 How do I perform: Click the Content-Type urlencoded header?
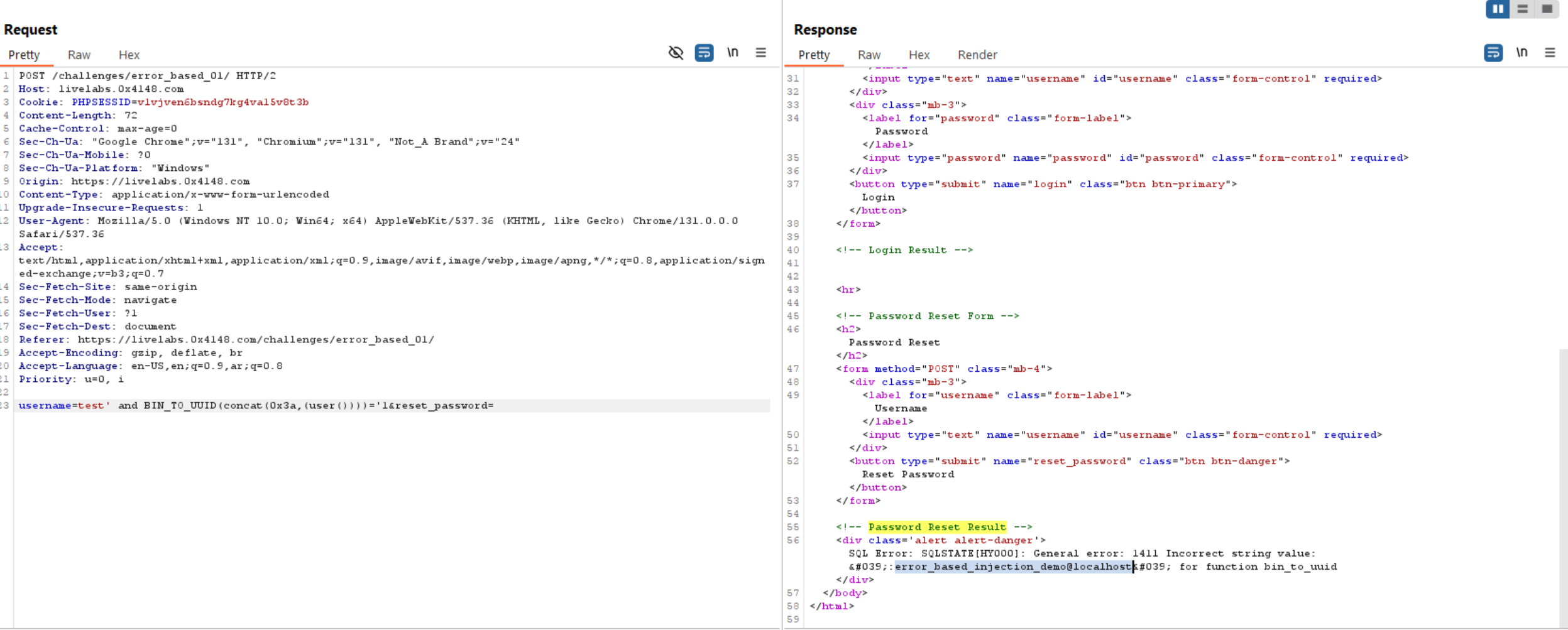tap(174, 195)
